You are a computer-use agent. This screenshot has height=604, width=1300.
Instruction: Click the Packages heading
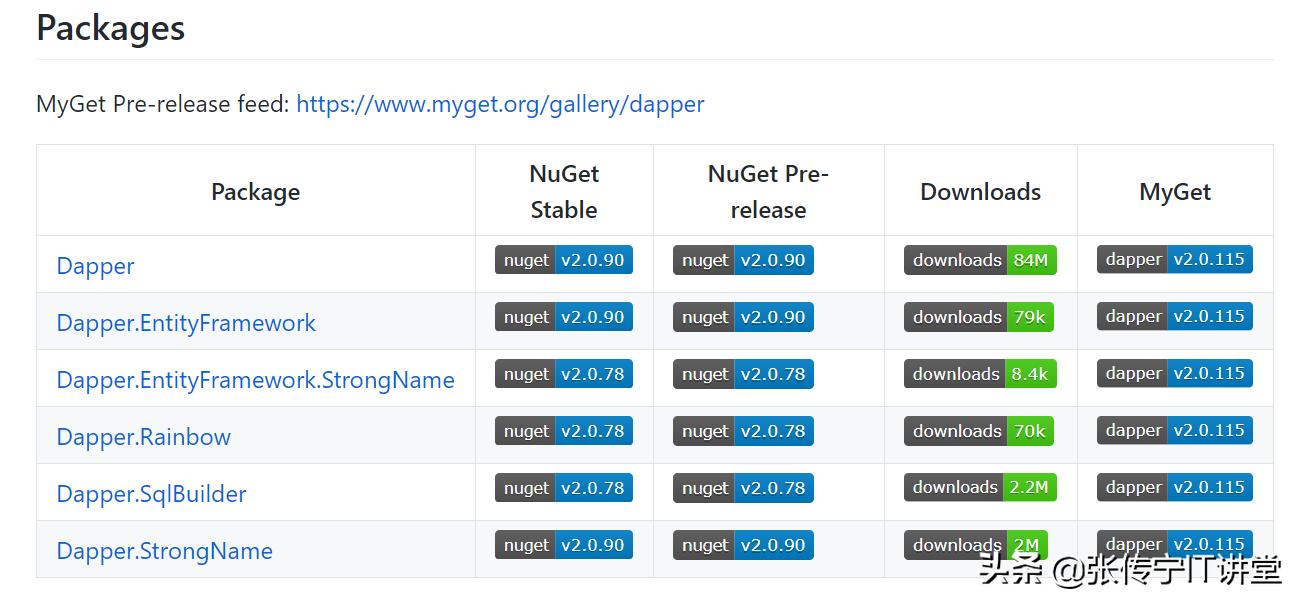[x=110, y=28]
